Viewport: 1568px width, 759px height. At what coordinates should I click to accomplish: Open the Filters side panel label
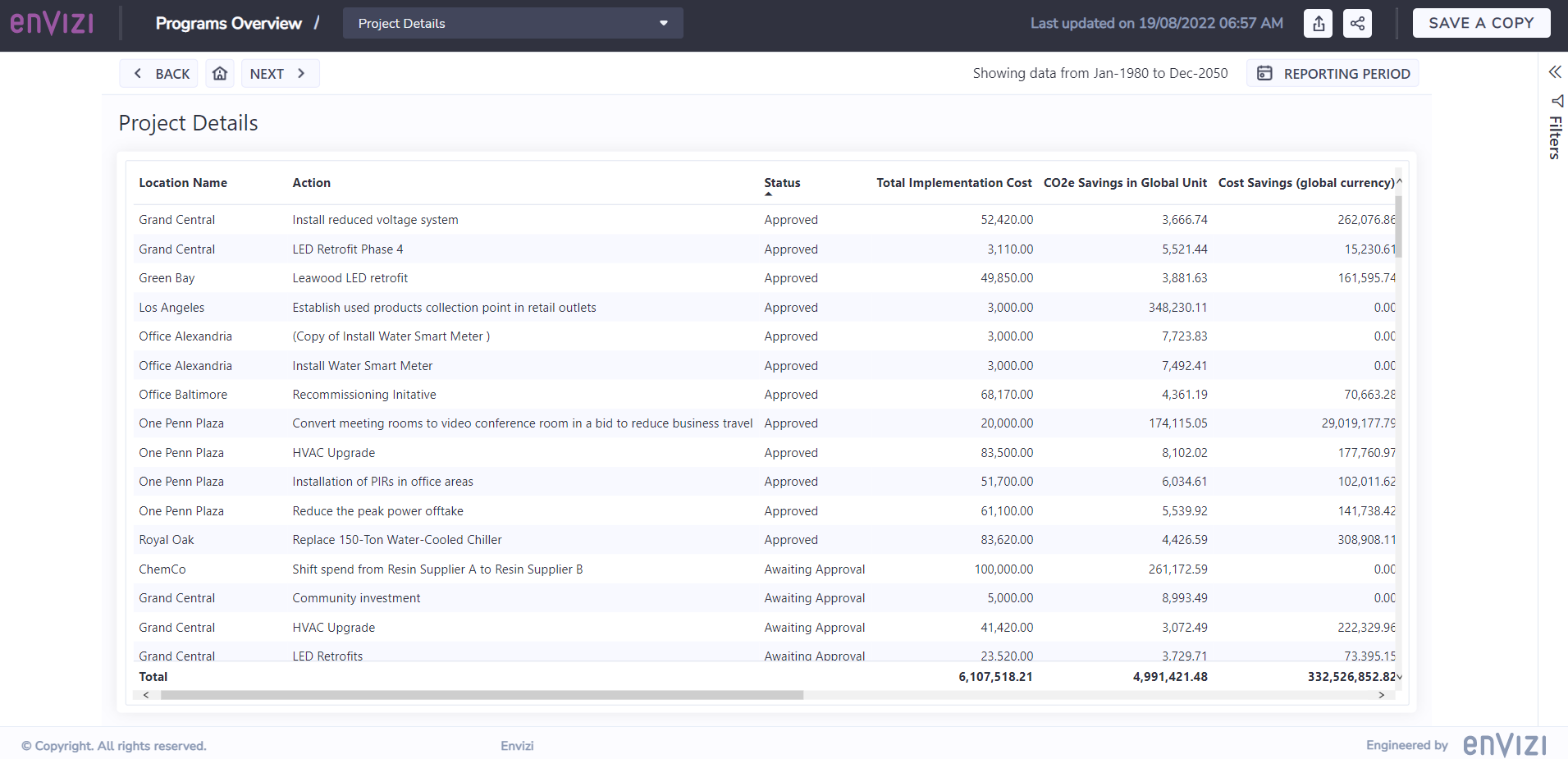[1555, 137]
